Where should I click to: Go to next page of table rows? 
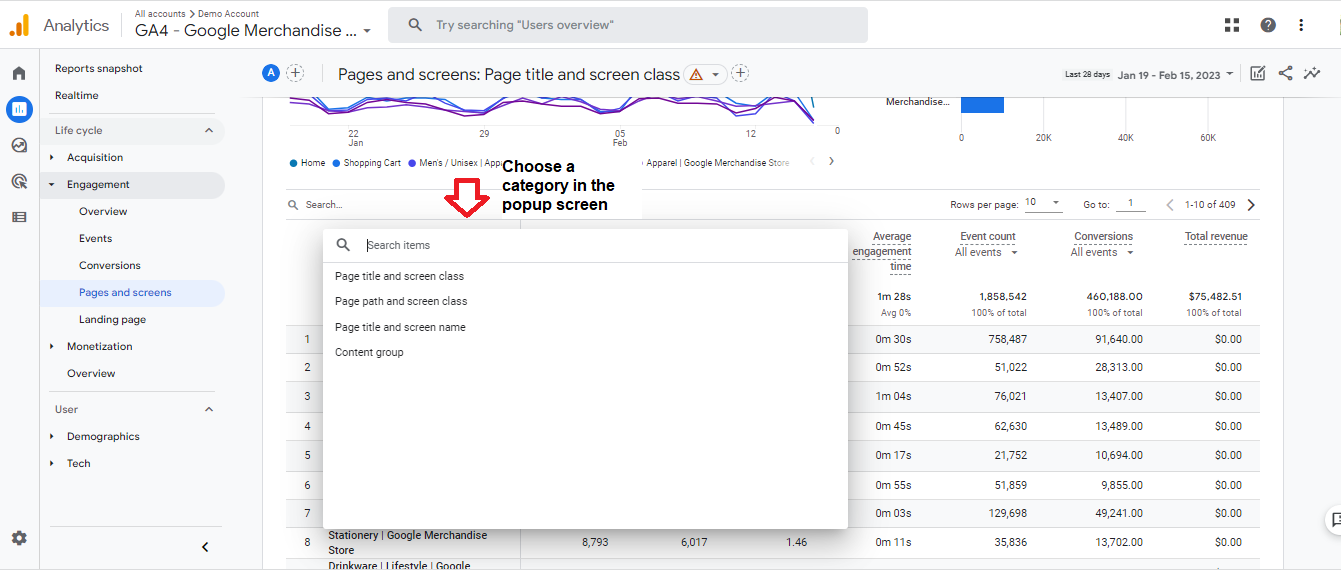1251,205
